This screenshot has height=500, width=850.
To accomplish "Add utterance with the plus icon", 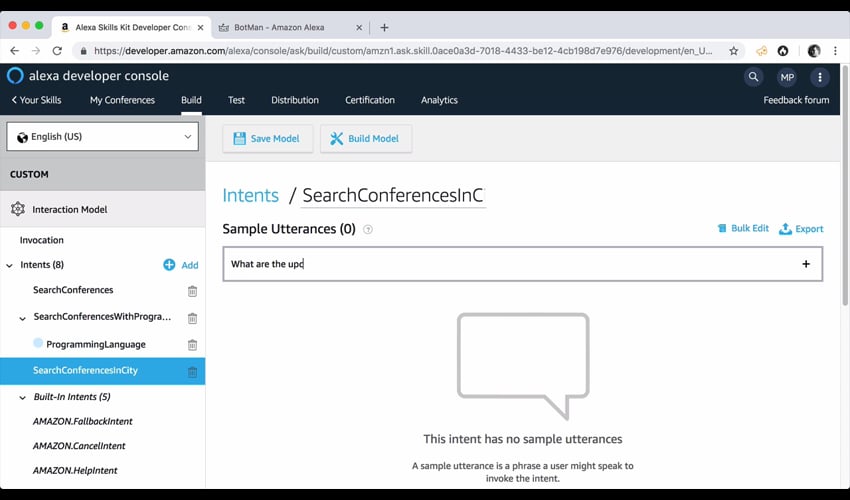I will (x=806, y=264).
